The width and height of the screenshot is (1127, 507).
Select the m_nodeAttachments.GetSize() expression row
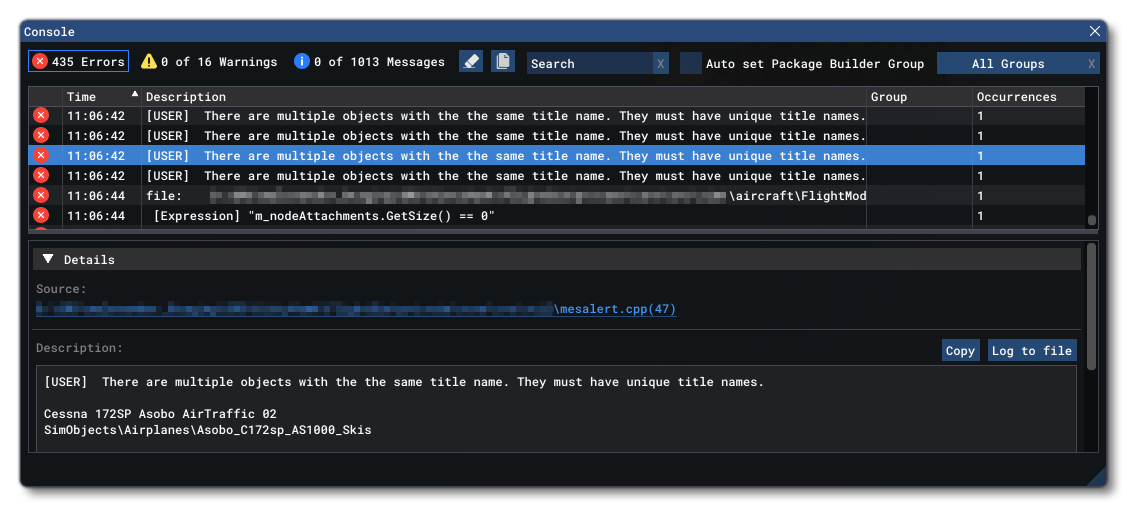pos(556,216)
